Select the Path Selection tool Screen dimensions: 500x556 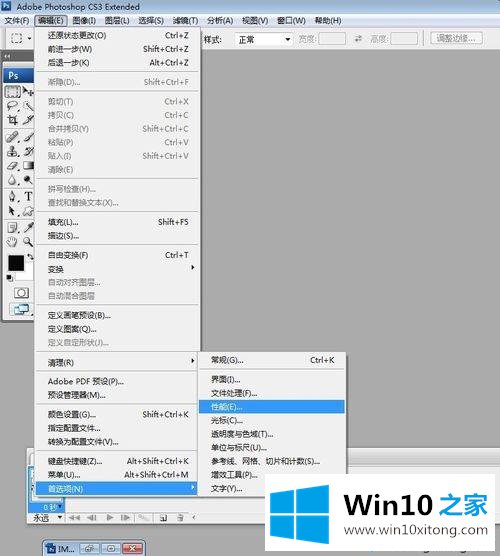pyautogui.click(x=12, y=211)
